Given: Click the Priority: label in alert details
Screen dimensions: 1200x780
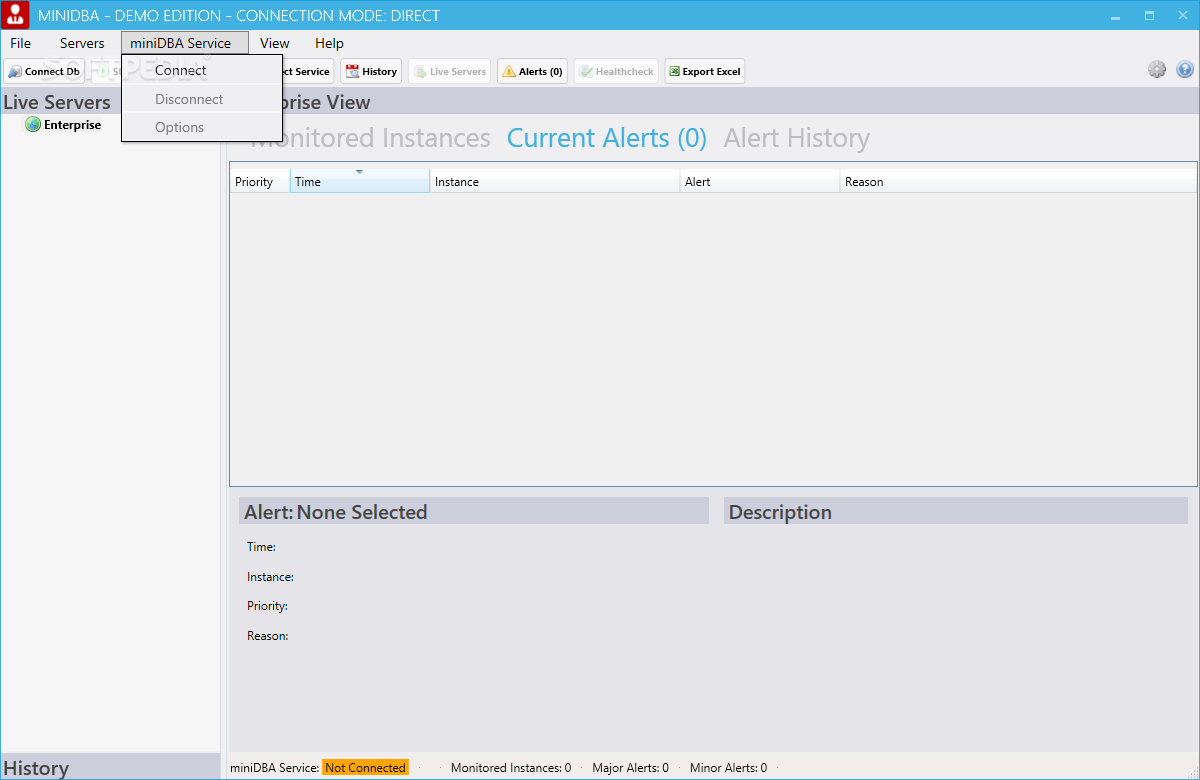Looking at the screenshot, I should pyautogui.click(x=267, y=606).
